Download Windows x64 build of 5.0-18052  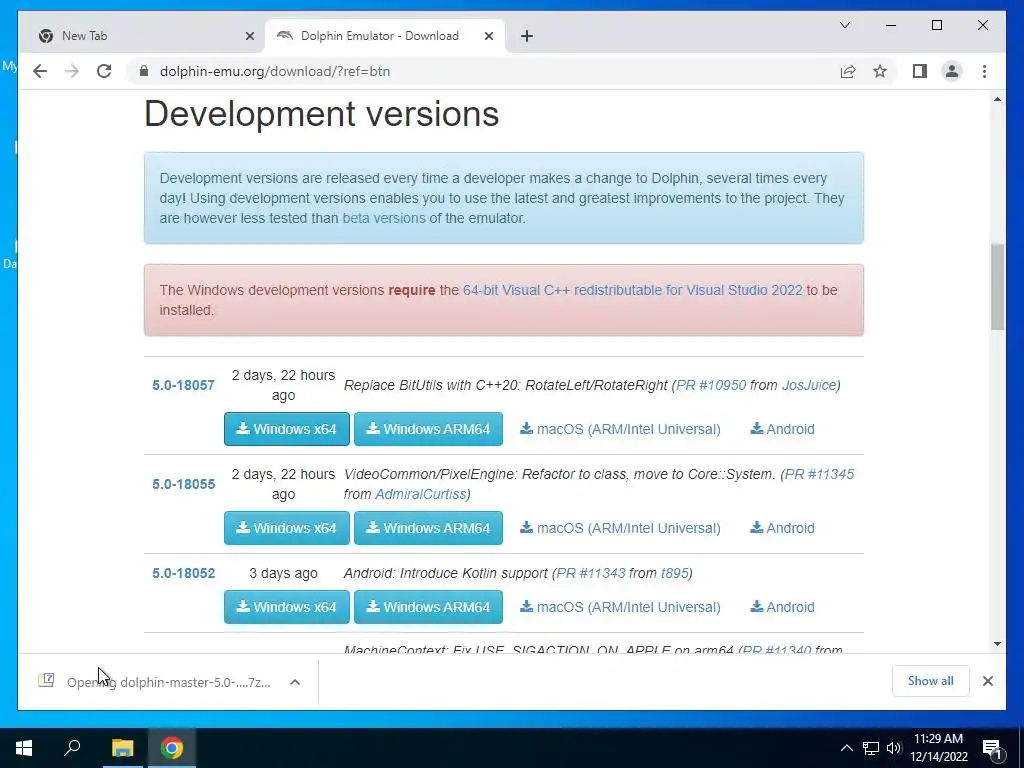[x=287, y=607]
